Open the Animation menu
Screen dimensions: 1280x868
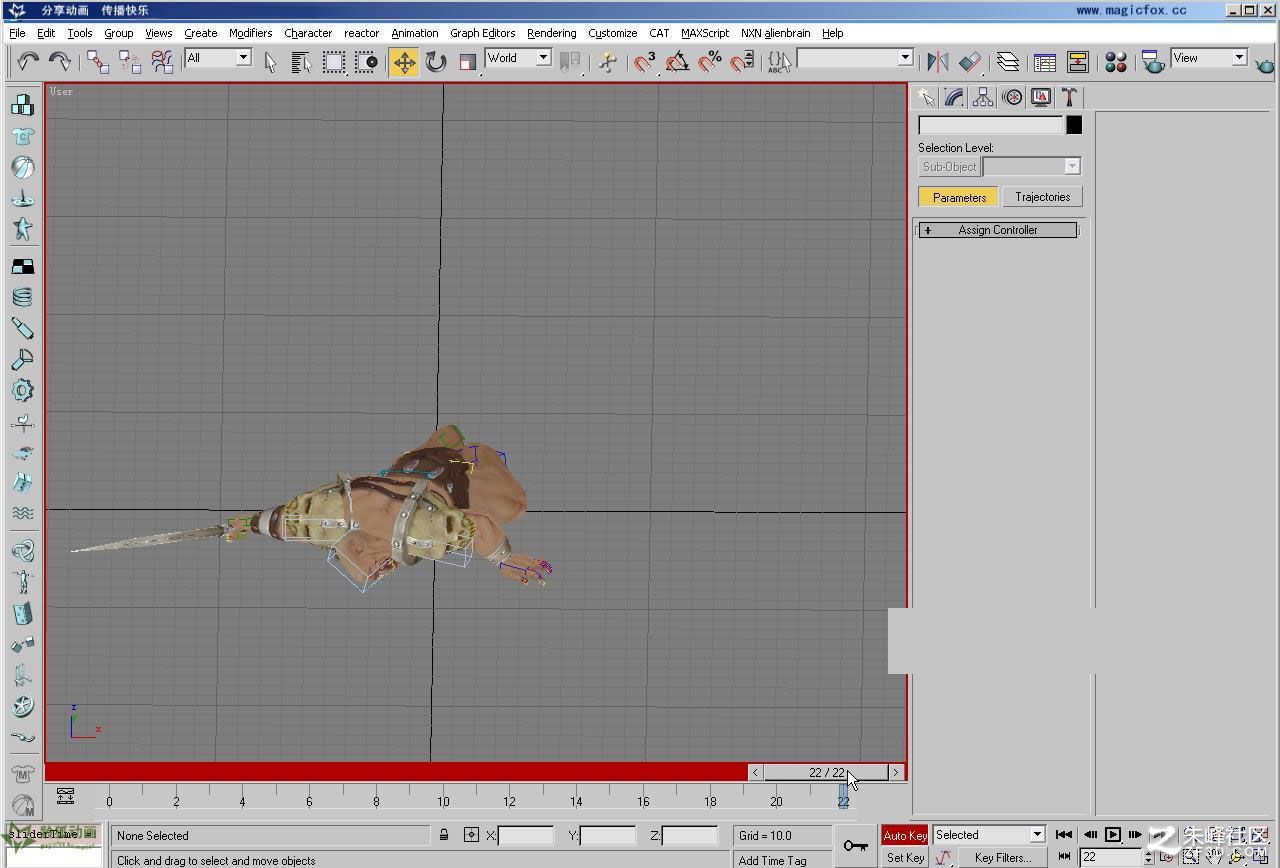(414, 33)
